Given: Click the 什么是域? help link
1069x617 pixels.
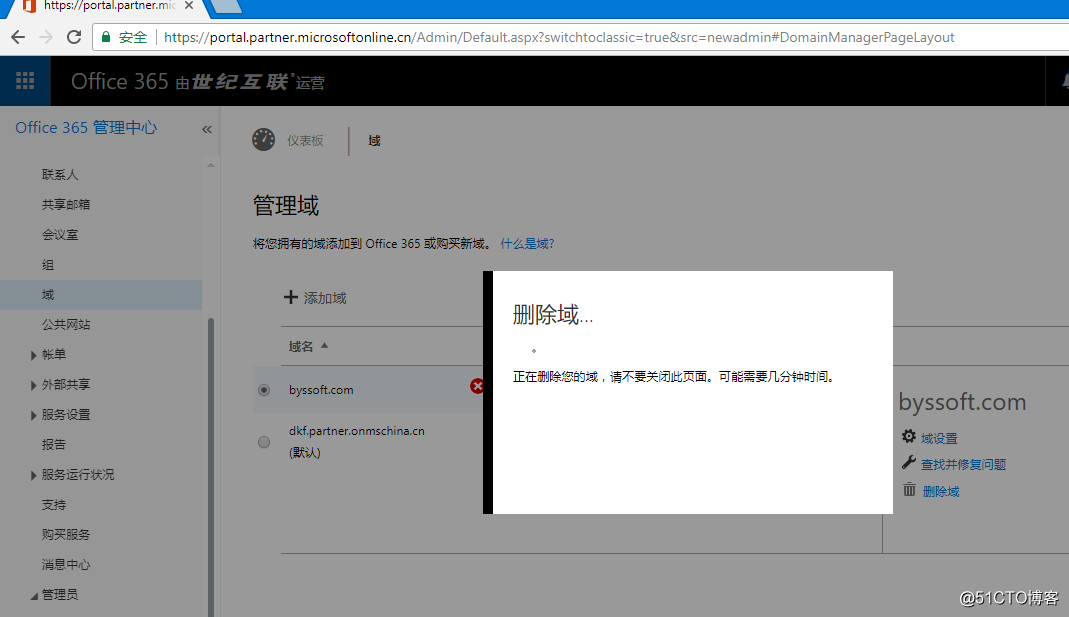Looking at the screenshot, I should point(527,243).
